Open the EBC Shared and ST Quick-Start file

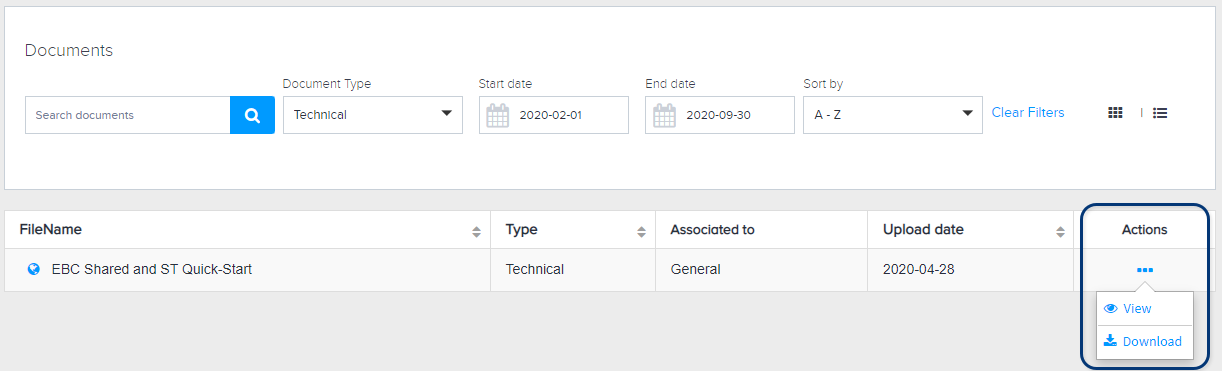(x=152, y=269)
